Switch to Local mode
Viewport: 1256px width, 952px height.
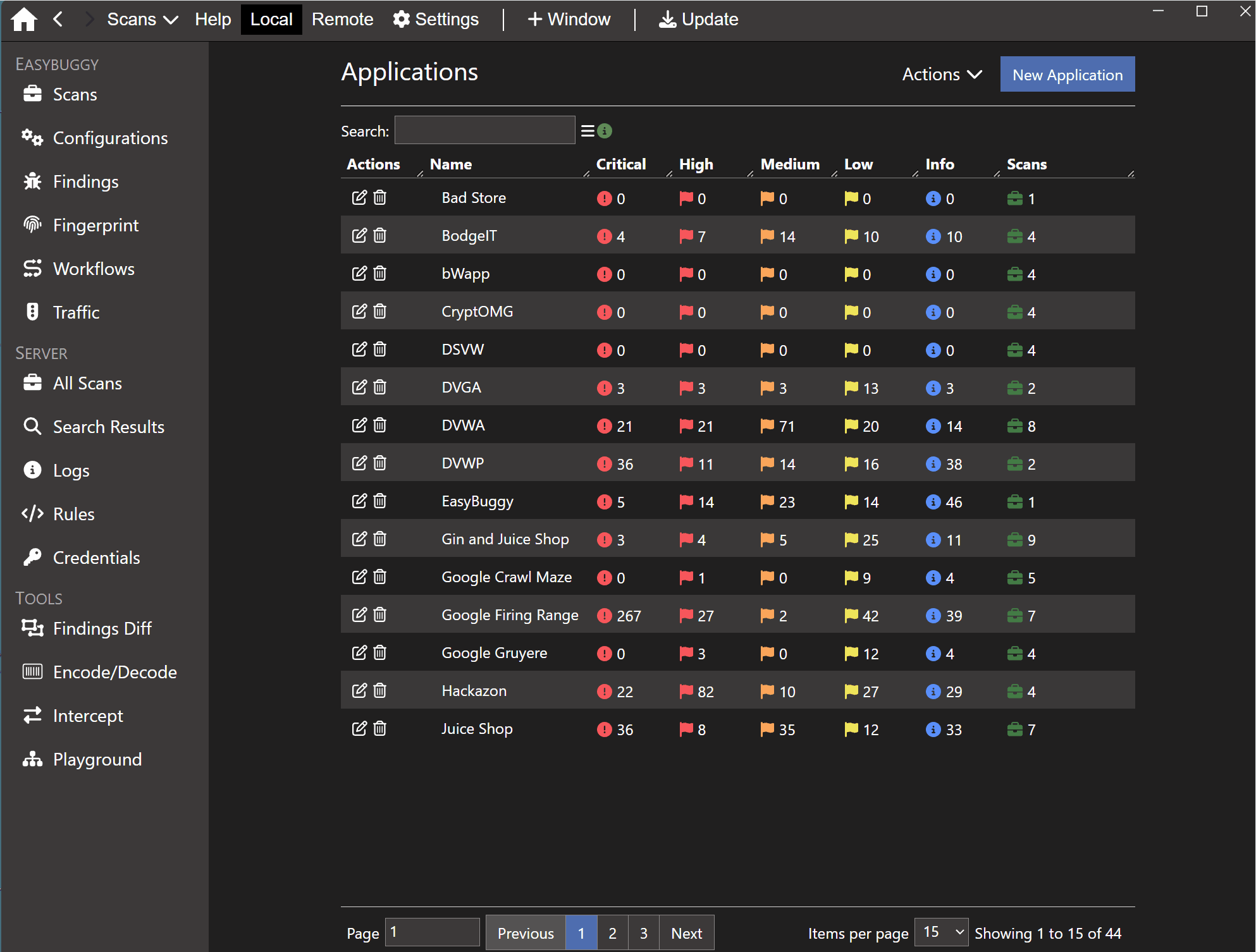point(271,19)
